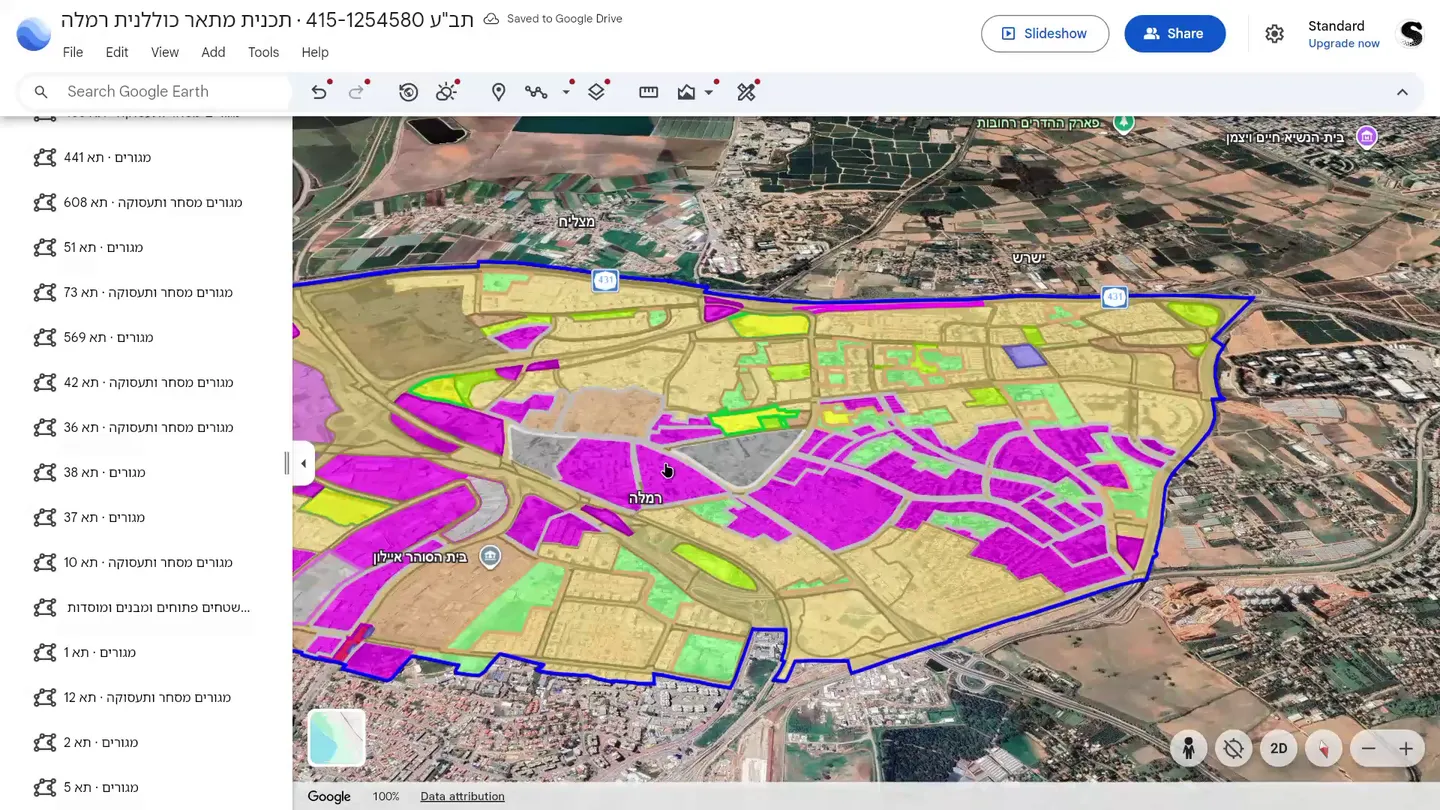Open historical imagery clock tool
The height and width of the screenshot is (810, 1440).
pos(408,92)
